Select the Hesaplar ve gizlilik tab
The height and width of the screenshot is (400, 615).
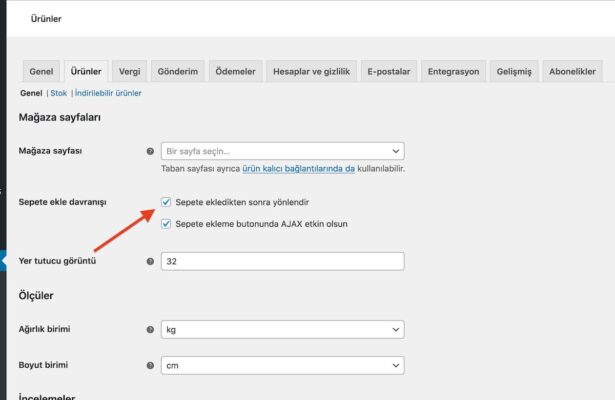pyautogui.click(x=312, y=71)
